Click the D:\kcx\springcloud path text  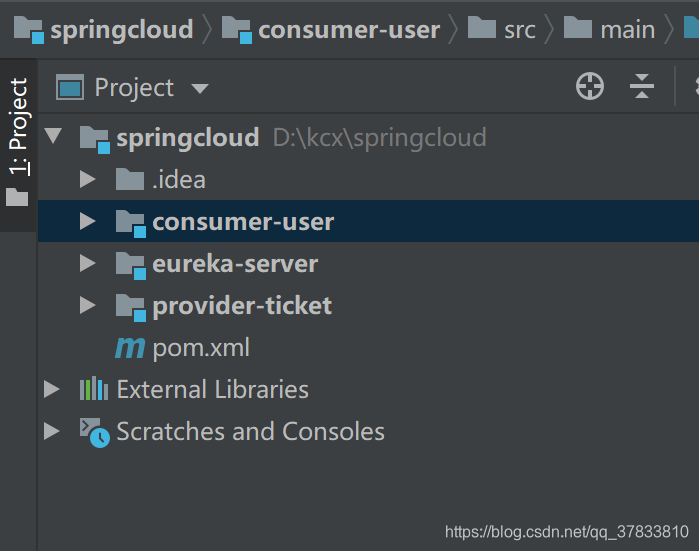[379, 138]
